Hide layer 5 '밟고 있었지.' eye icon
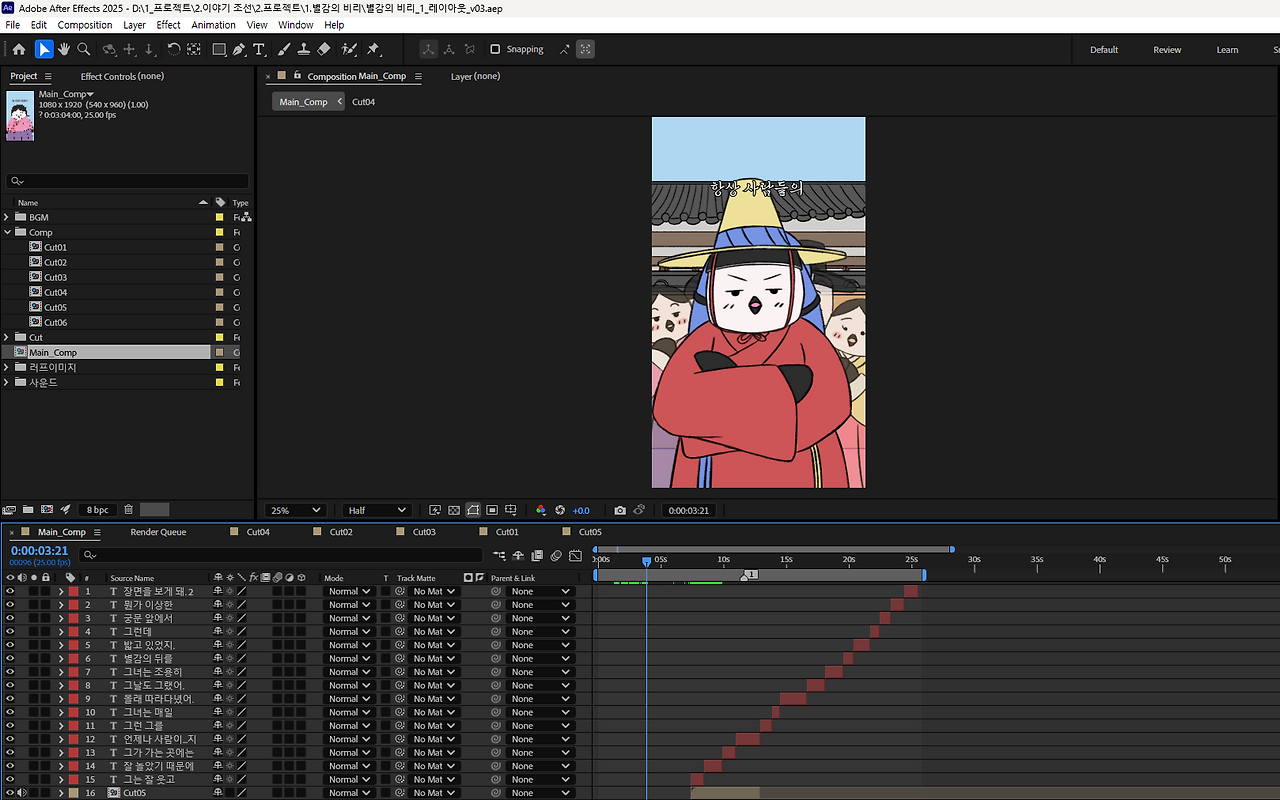The image size is (1280, 800). [10, 645]
